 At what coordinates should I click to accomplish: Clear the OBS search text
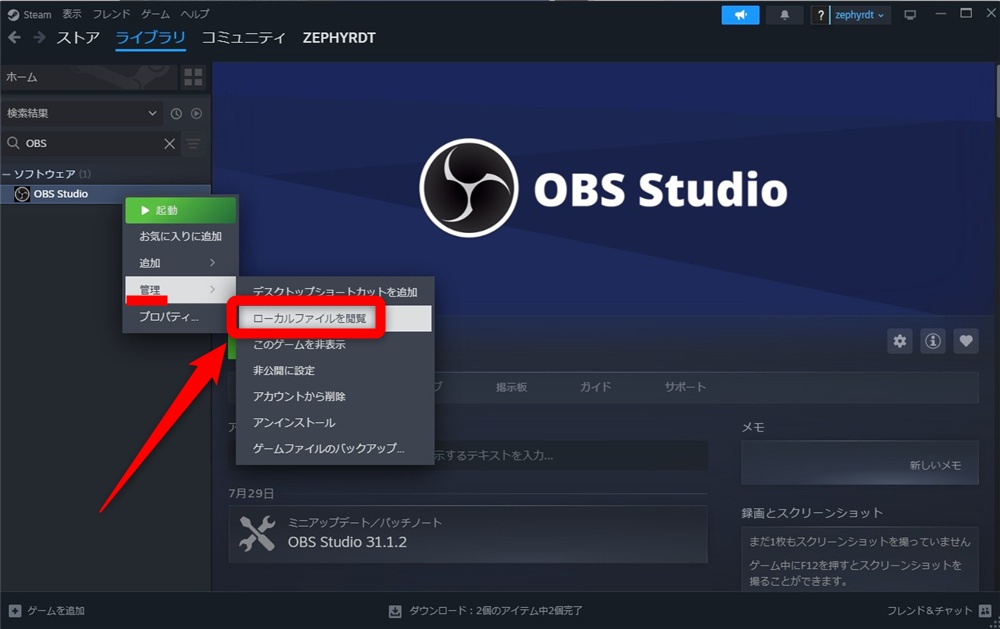169,144
